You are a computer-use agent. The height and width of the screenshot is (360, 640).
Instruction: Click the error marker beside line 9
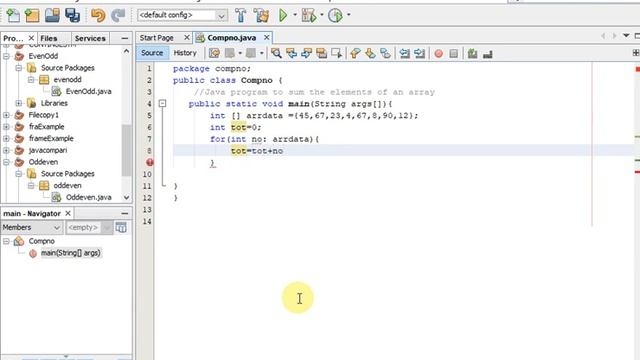[150, 162]
